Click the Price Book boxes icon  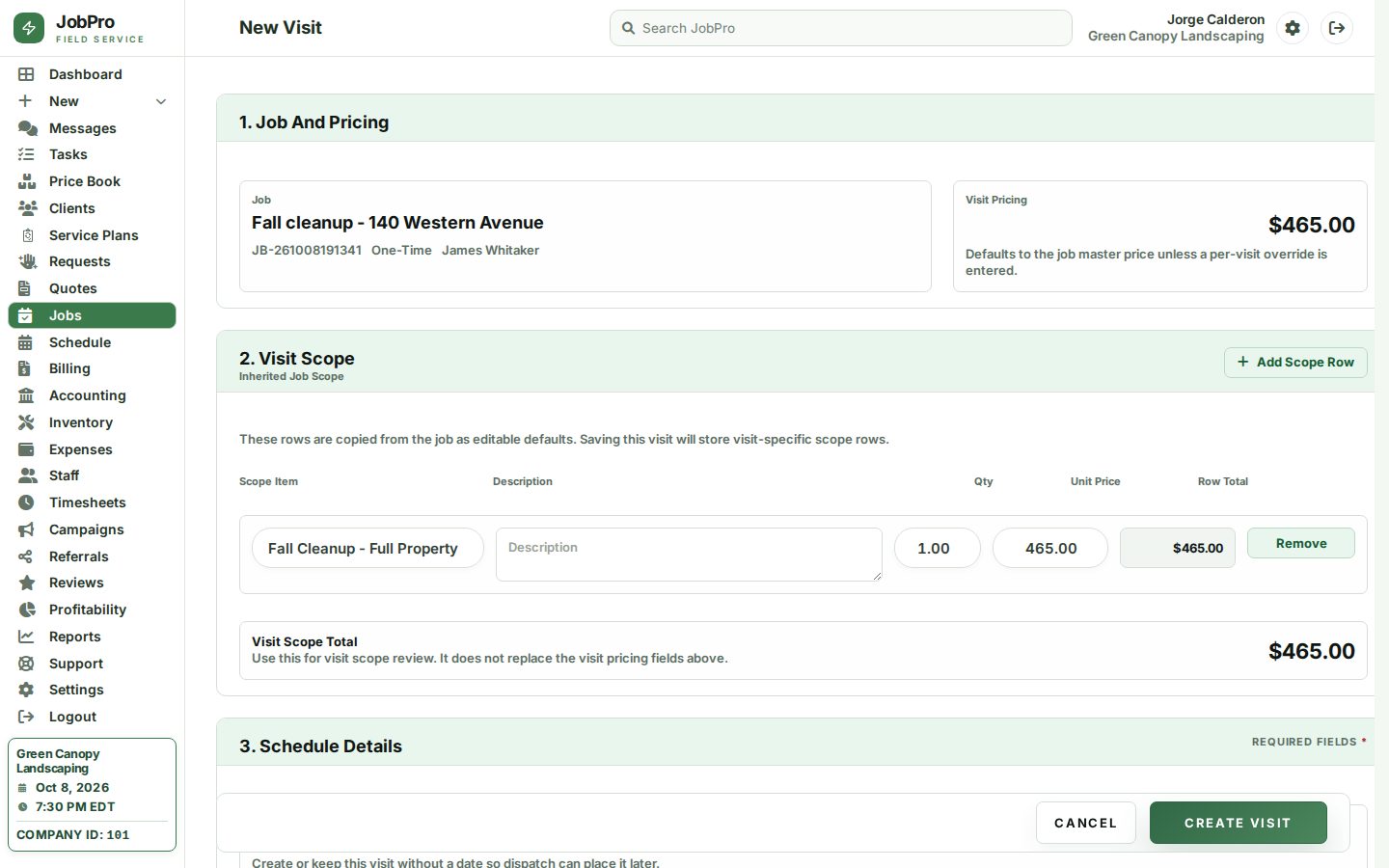(x=27, y=181)
